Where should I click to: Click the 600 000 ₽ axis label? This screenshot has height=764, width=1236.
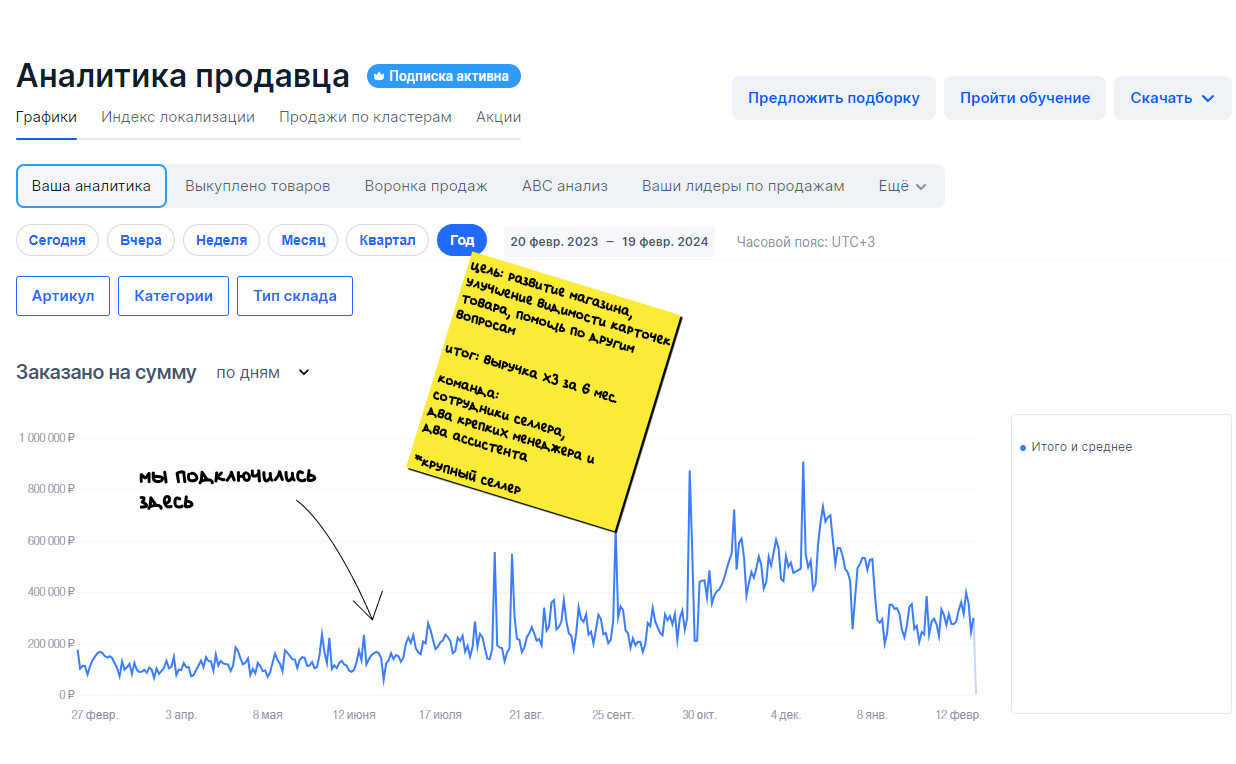[x=52, y=541]
